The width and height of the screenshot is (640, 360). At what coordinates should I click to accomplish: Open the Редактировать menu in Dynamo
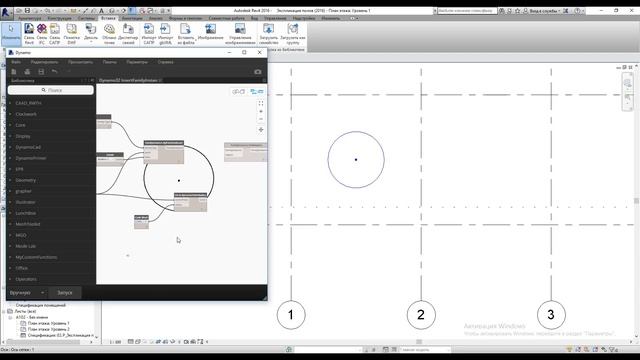coord(44,62)
